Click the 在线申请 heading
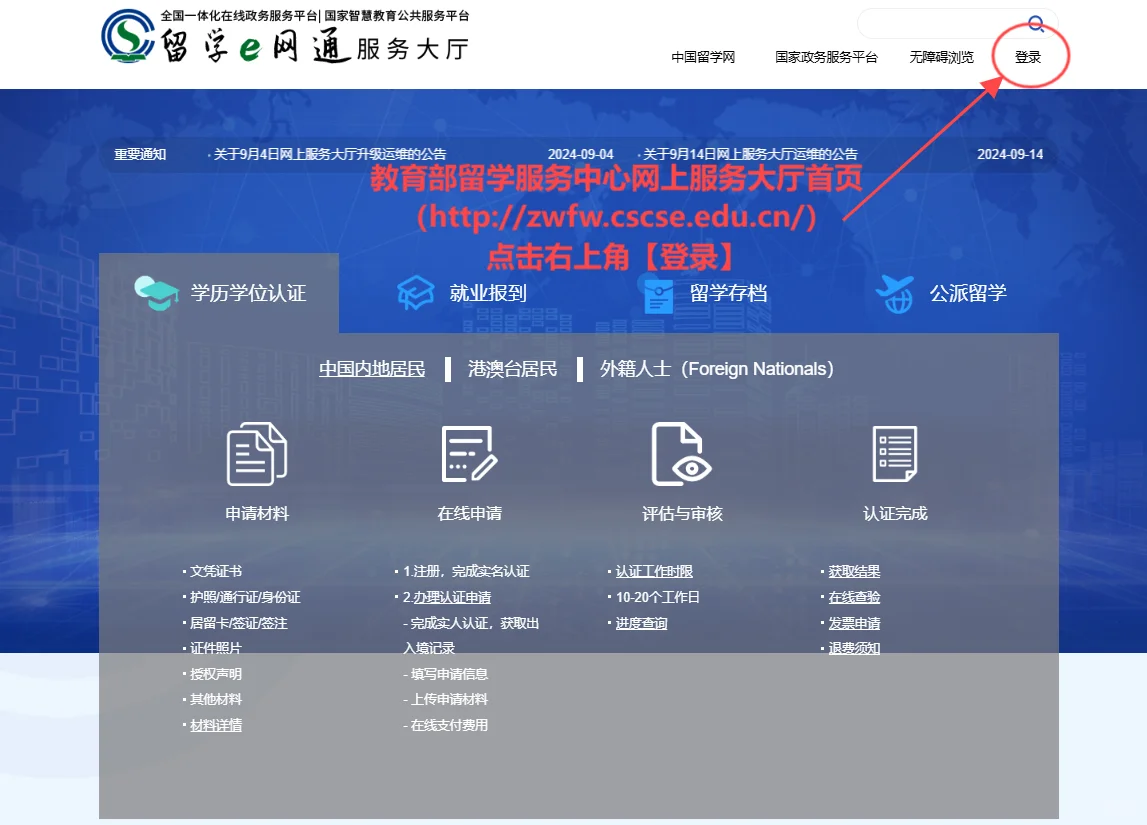 [x=470, y=513]
